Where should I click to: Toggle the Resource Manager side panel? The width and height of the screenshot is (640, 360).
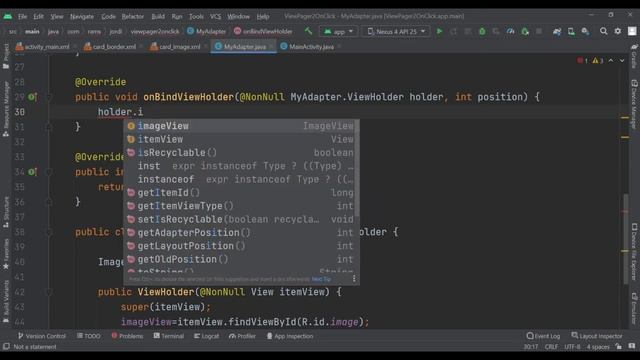[6, 109]
